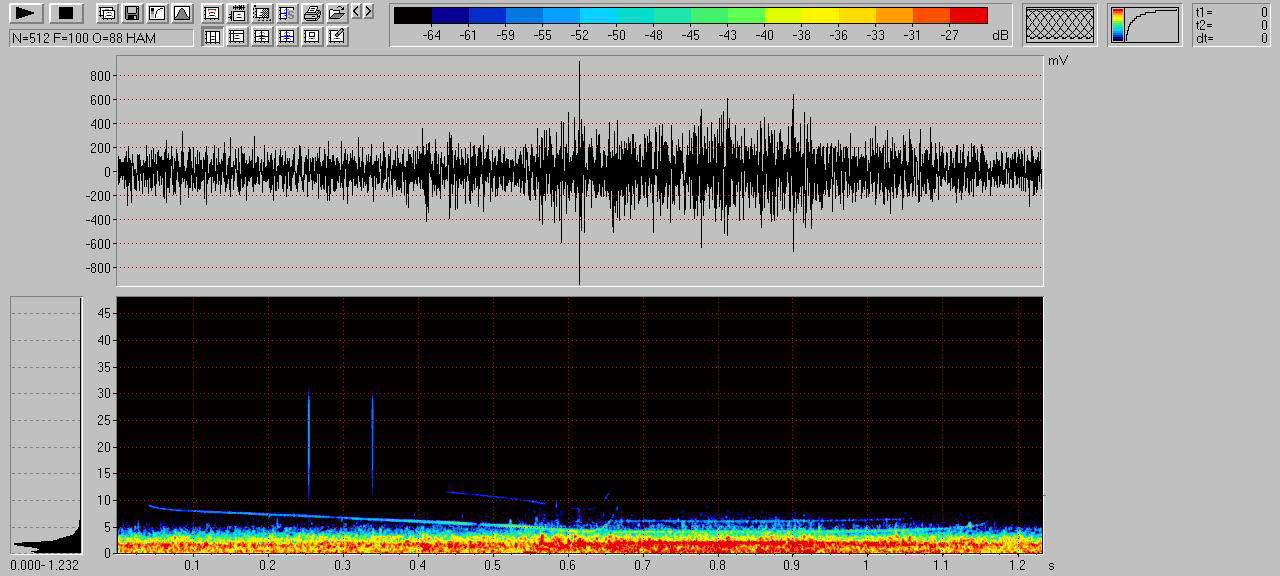Click the power spectrum panel left of the spectrogram
The width and height of the screenshot is (1280, 576).
point(46,425)
